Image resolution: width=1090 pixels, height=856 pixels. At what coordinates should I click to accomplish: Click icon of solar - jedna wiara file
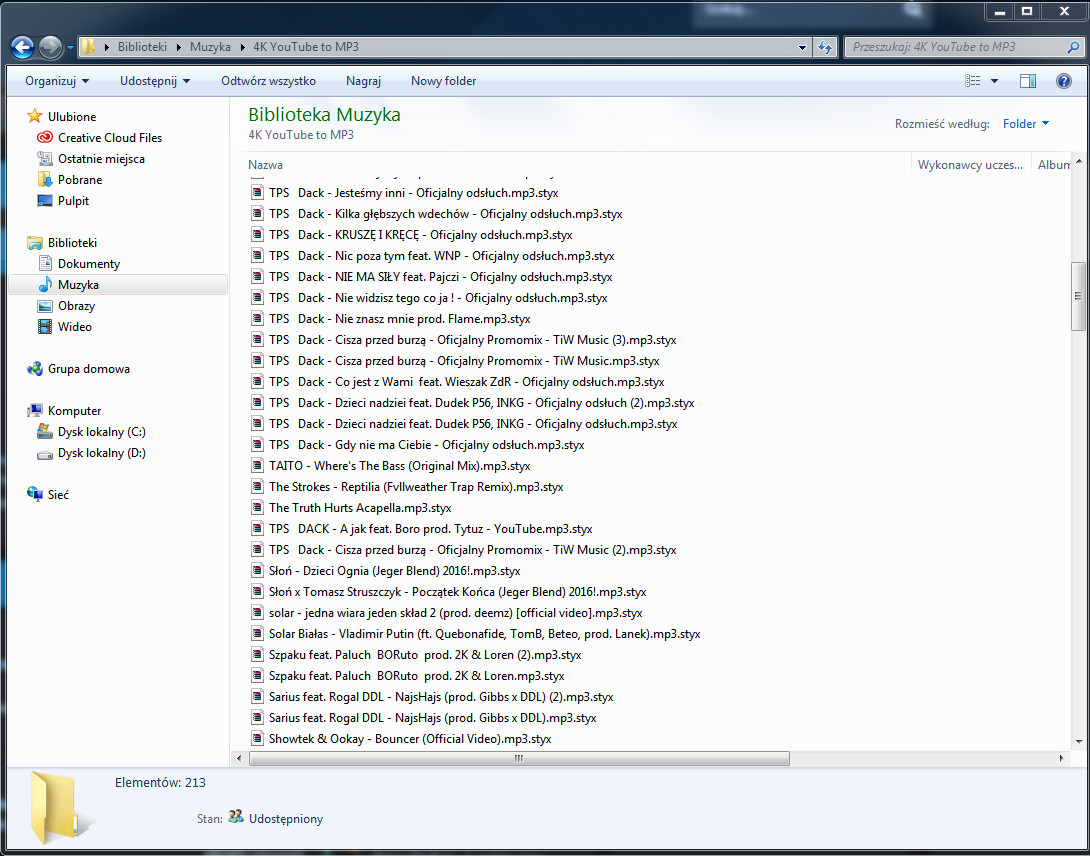pos(257,613)
